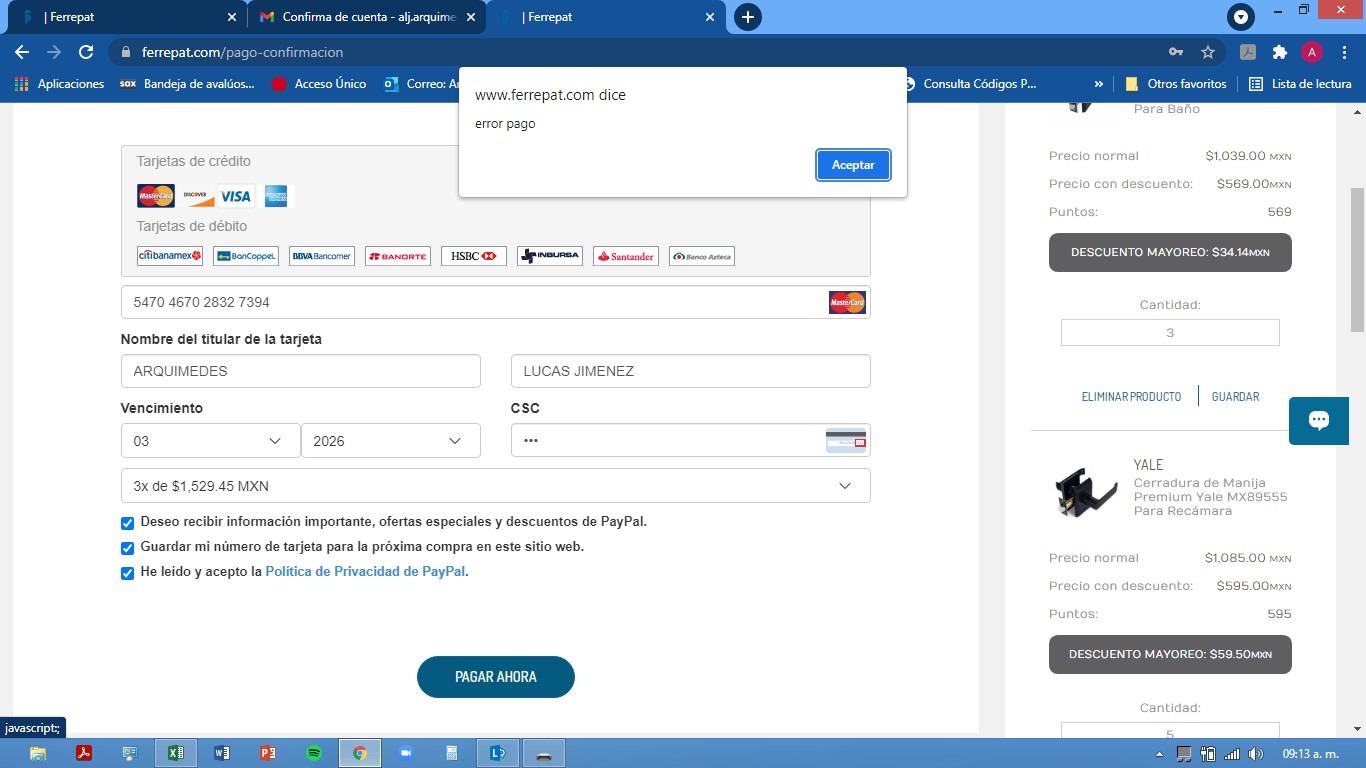Click the Citibanamex debit logo
Viewport: 1366px width, 768px height.
pyautogui.click(x=170, y=256)
